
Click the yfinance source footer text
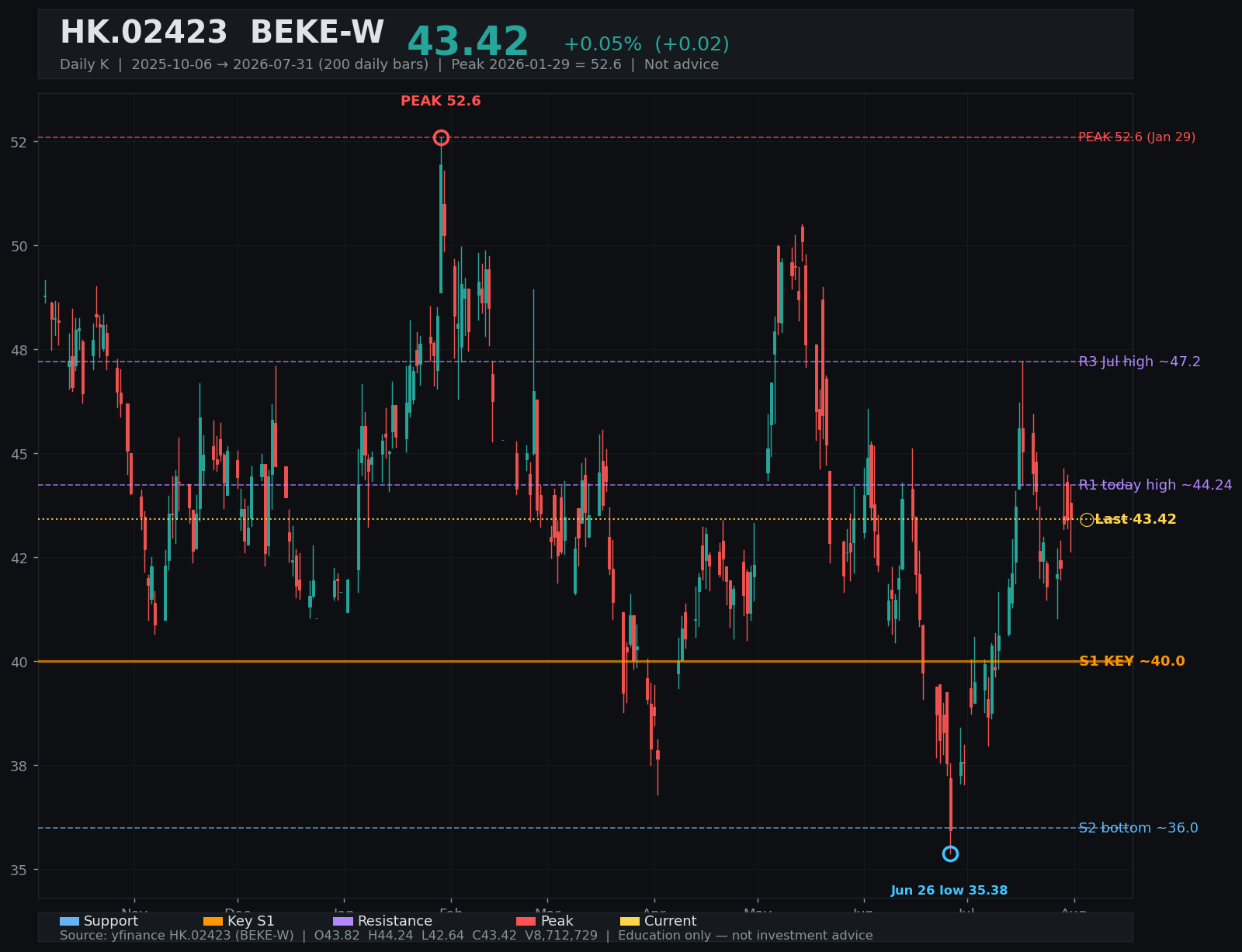pos(466,936)
